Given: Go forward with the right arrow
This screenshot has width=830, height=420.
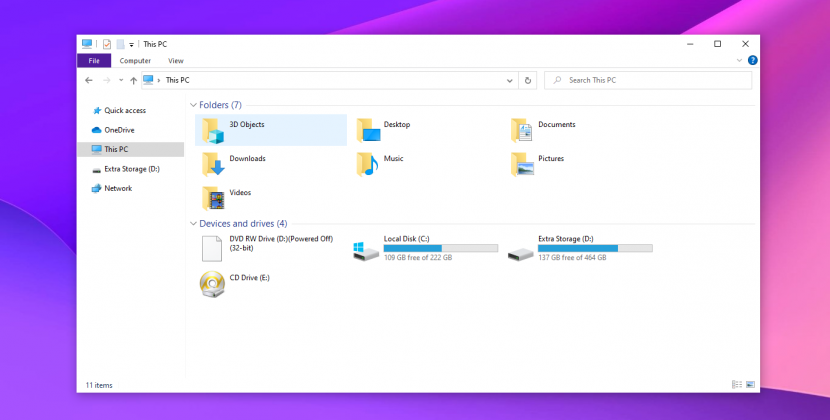Looking at the screenshot, I should click(106, 81).
